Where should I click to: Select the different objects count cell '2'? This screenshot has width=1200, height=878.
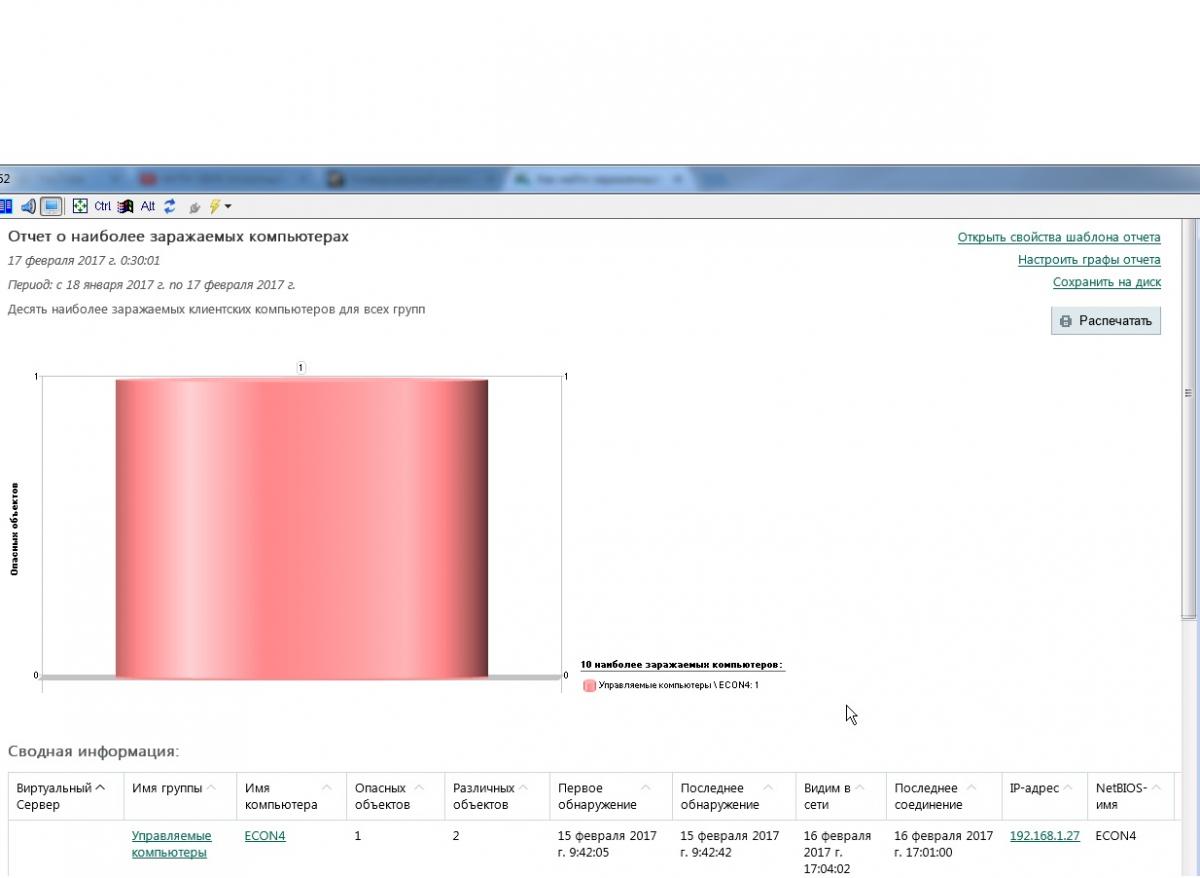click(456, 836)
